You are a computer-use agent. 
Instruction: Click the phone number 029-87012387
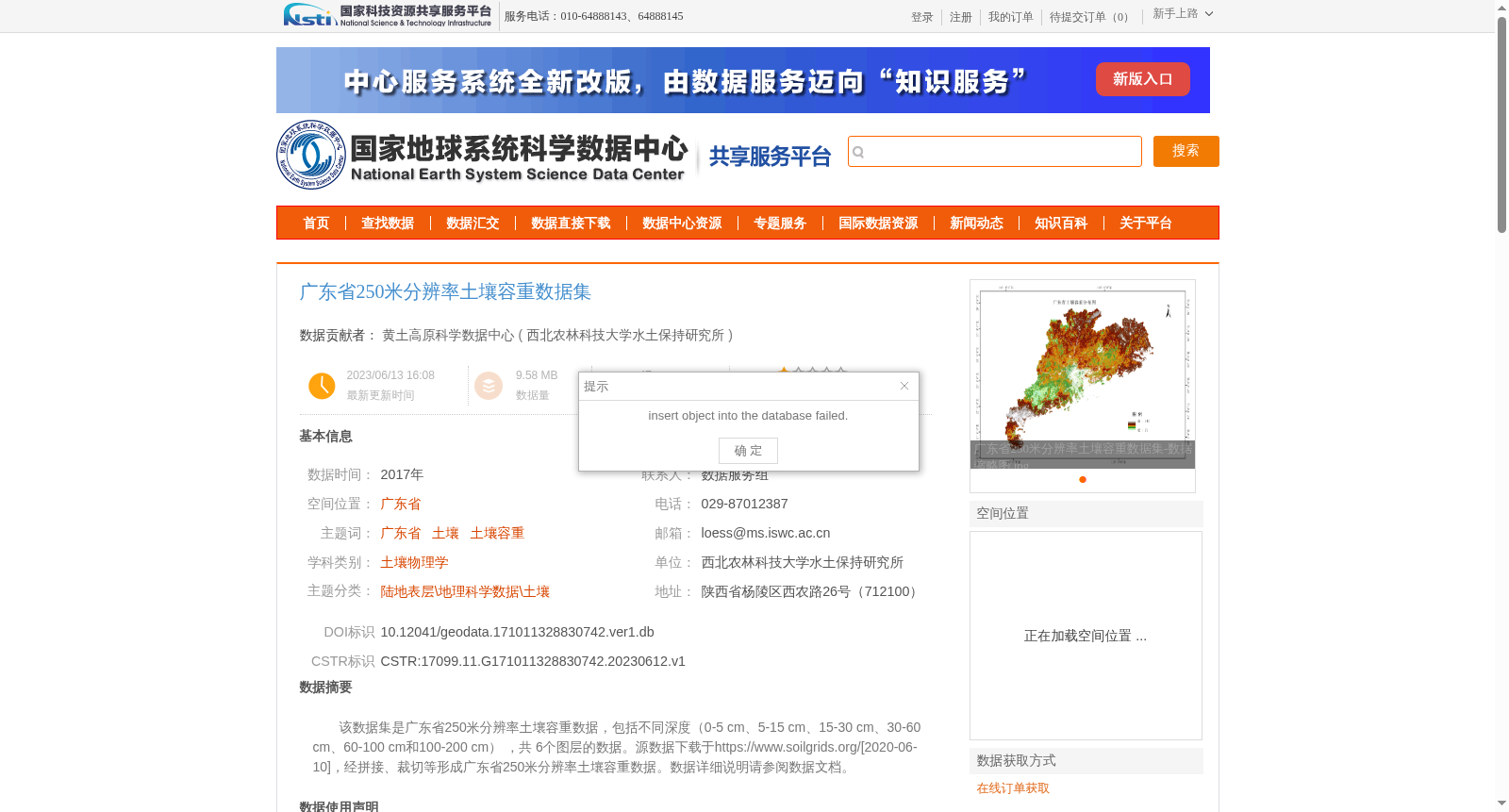coord(744,505)
